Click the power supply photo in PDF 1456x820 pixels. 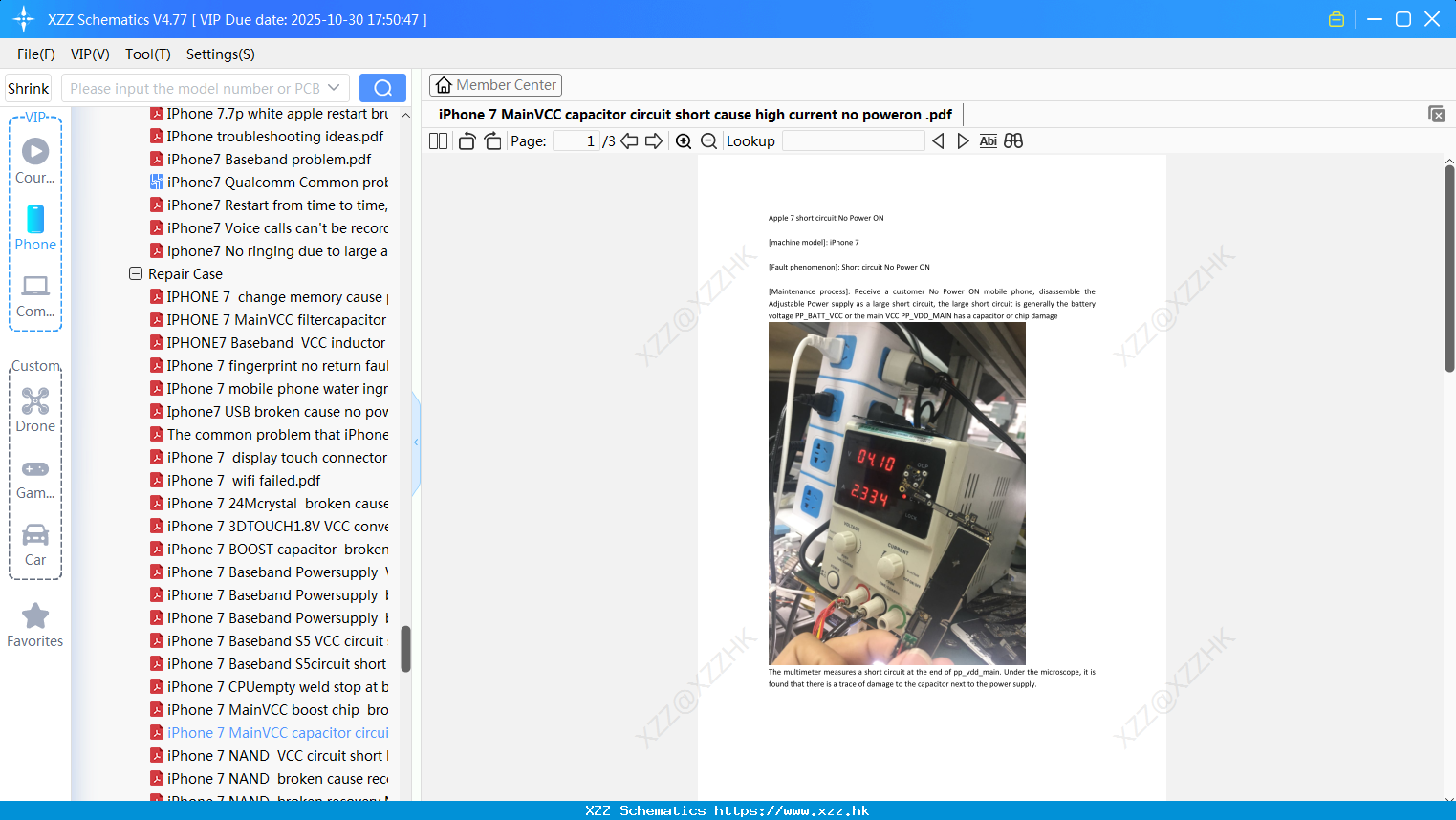point(897,493)
